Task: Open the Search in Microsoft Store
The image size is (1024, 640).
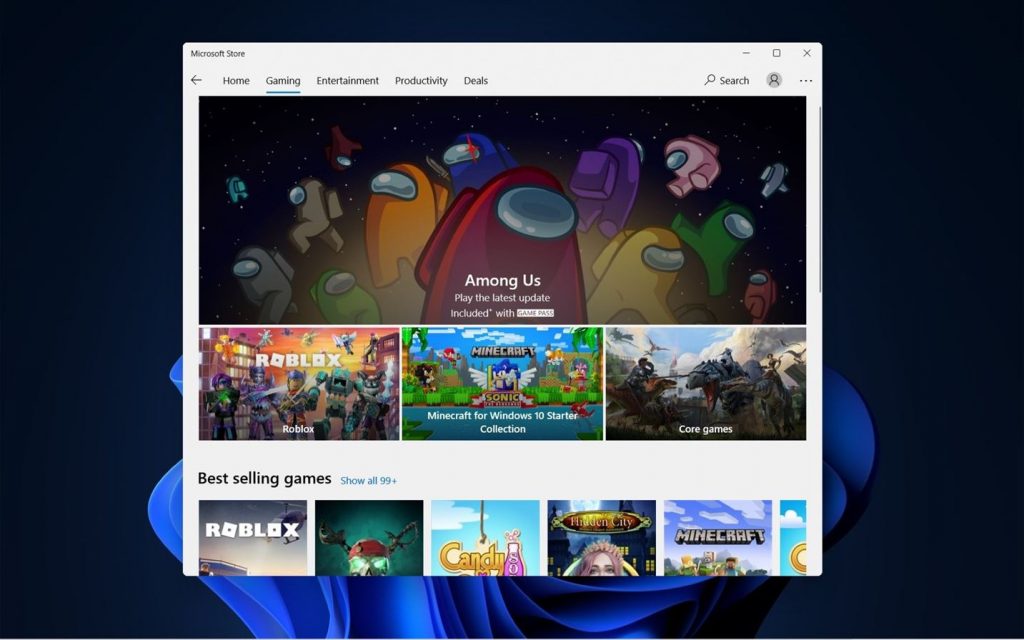Action: click(x=725, y=80)
